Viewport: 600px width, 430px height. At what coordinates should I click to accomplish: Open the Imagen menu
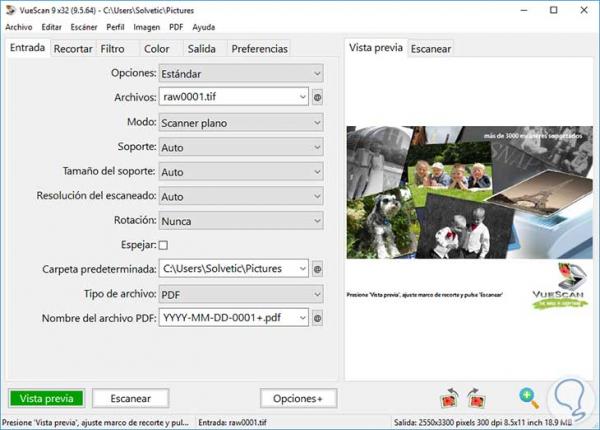pyautogui.click(x=147, y=27)
